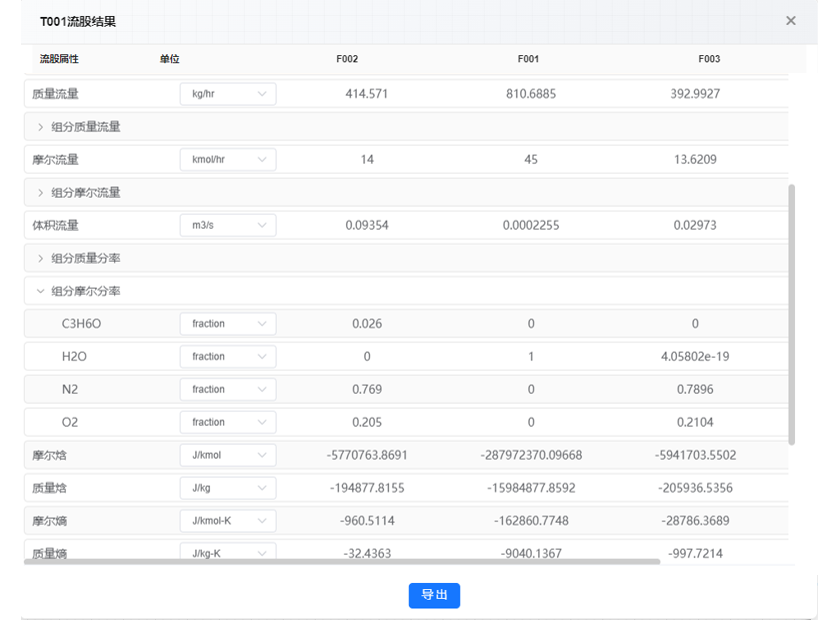
Task: Click the horizontal scrollbar at table bottom
Action: click(x=342, y=562)
